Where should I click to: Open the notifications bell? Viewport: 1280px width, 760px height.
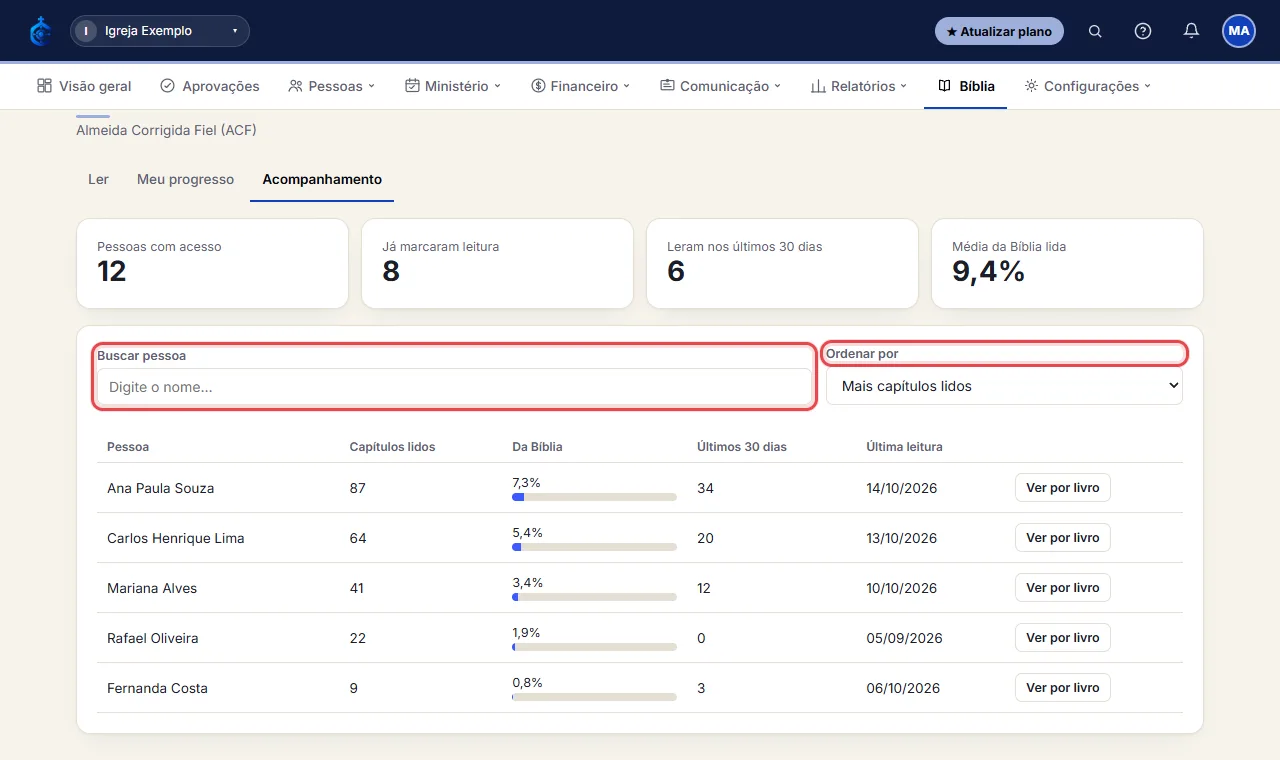click(x=1191, y=31)
